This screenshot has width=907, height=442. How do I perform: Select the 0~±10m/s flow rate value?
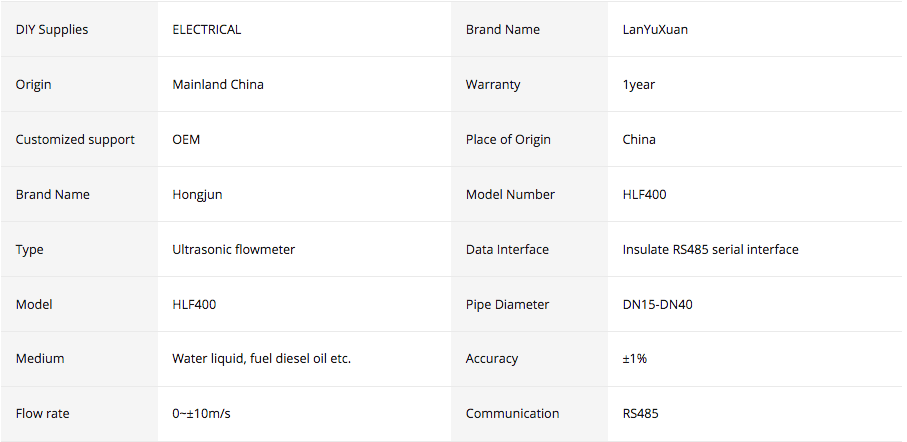pos(206,414)
